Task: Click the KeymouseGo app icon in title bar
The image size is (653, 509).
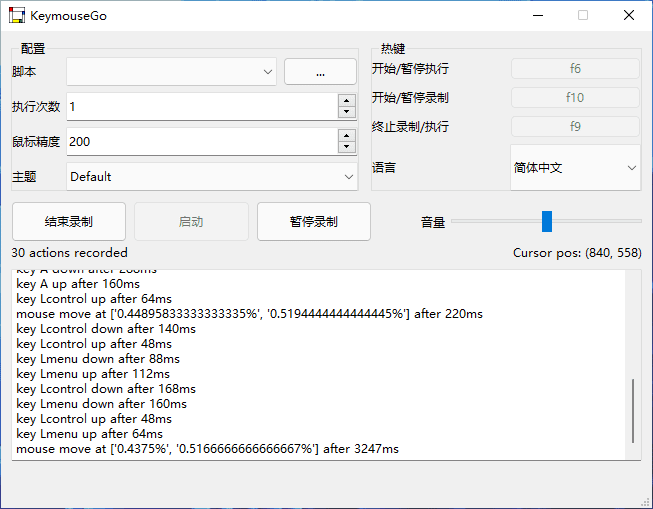Action: (17, 16)
